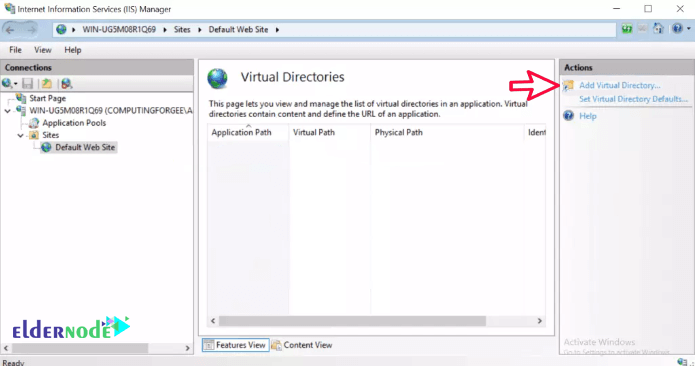
Task: Select Start Page in Connections tree
Action: 48,98
